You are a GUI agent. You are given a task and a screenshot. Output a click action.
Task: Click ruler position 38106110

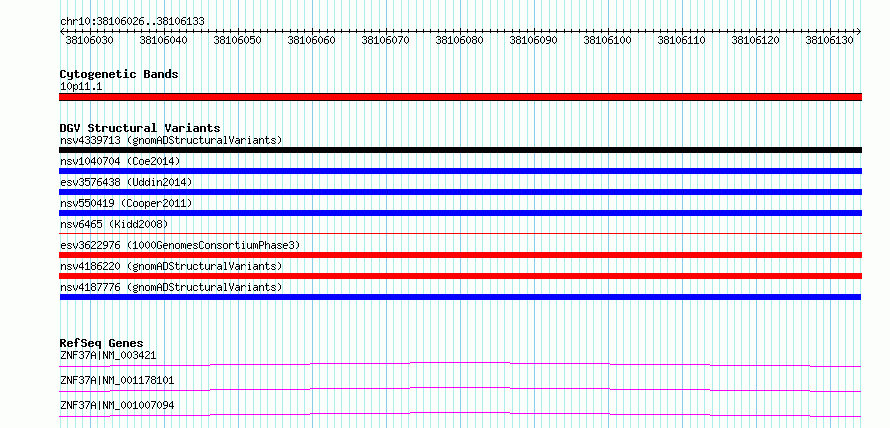pyautogui.click(x=681, y=40)
